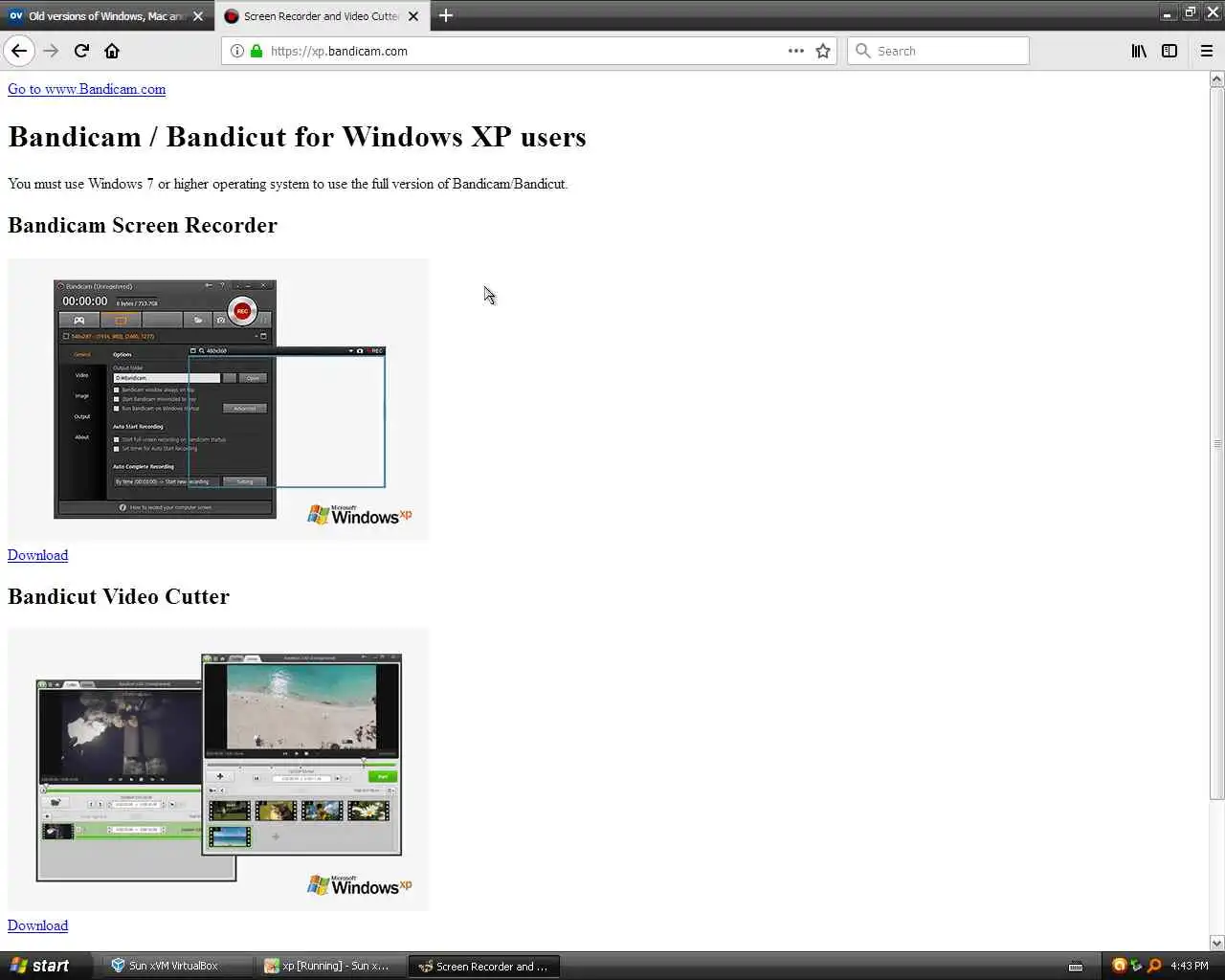Viewport: 1225px width, 980px height.
Task: Open a new tab with plus button
Action: click(x=446, y=15)
